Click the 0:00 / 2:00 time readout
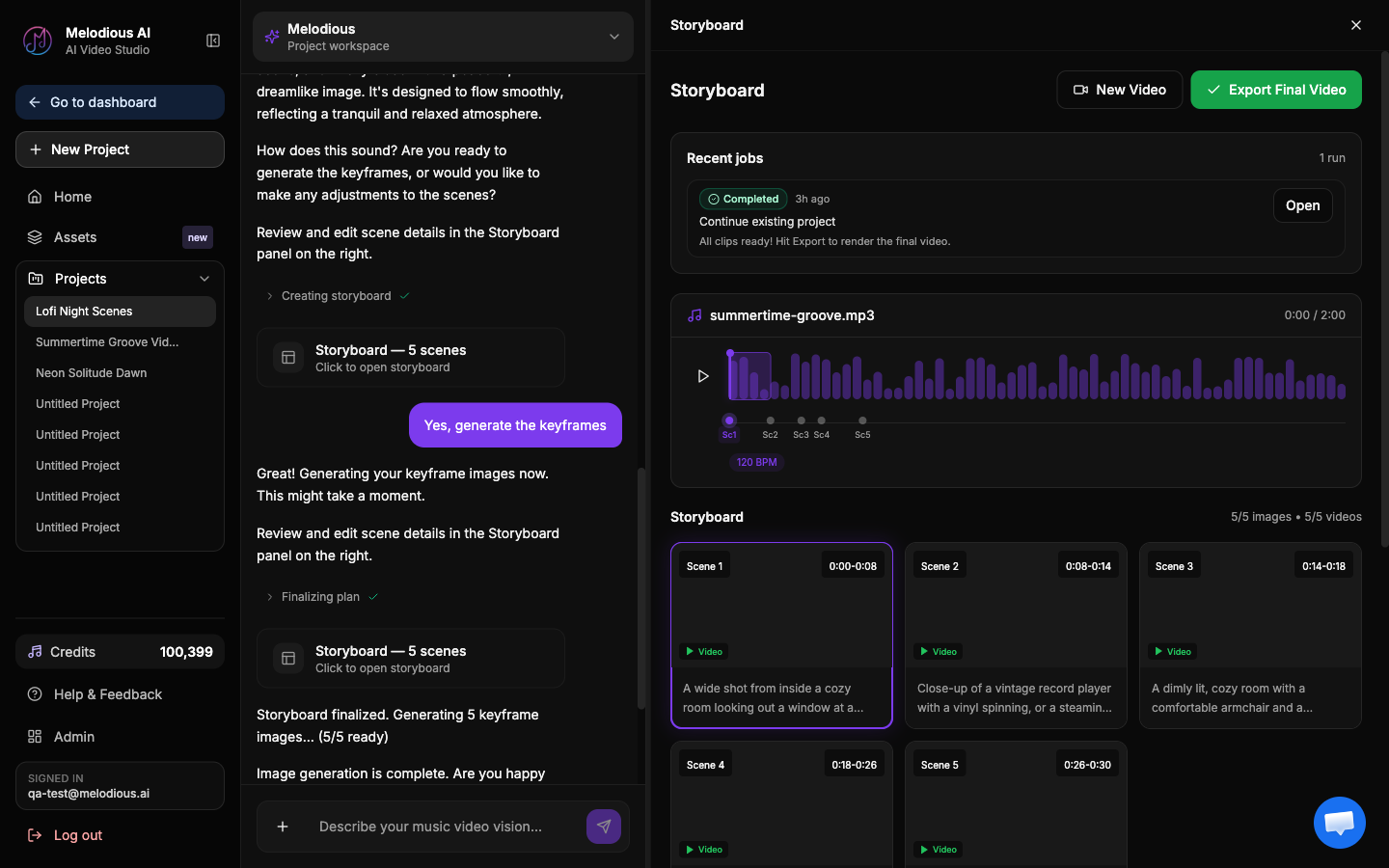Screen dimensions: 1389x868 coord(1315,315)
